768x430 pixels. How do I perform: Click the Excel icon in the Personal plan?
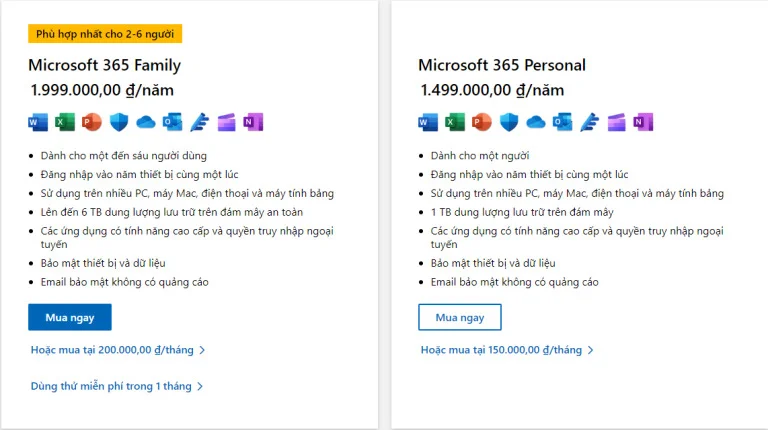click(455, 122)
